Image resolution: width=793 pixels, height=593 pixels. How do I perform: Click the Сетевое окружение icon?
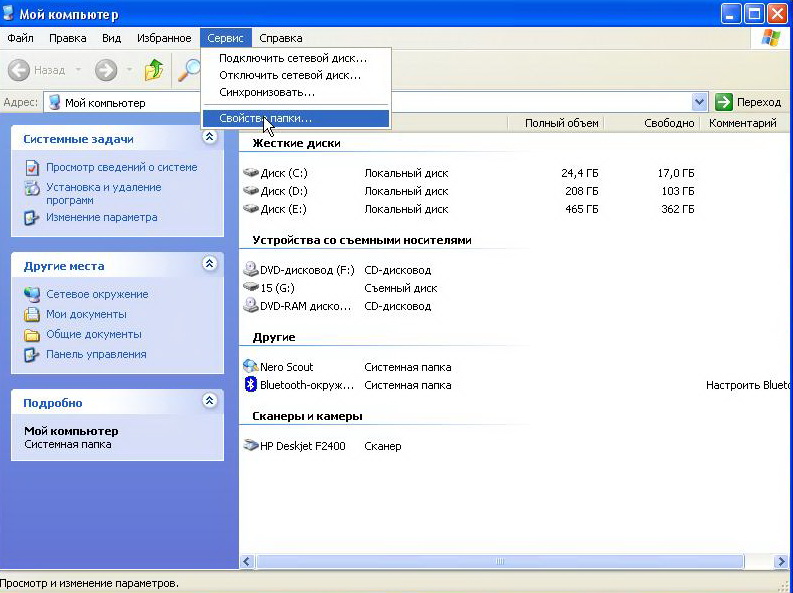32,294
